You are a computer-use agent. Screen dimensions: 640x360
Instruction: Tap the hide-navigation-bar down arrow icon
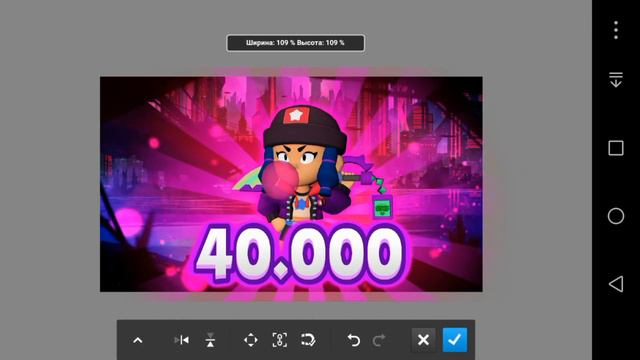(x=616, y=80)
